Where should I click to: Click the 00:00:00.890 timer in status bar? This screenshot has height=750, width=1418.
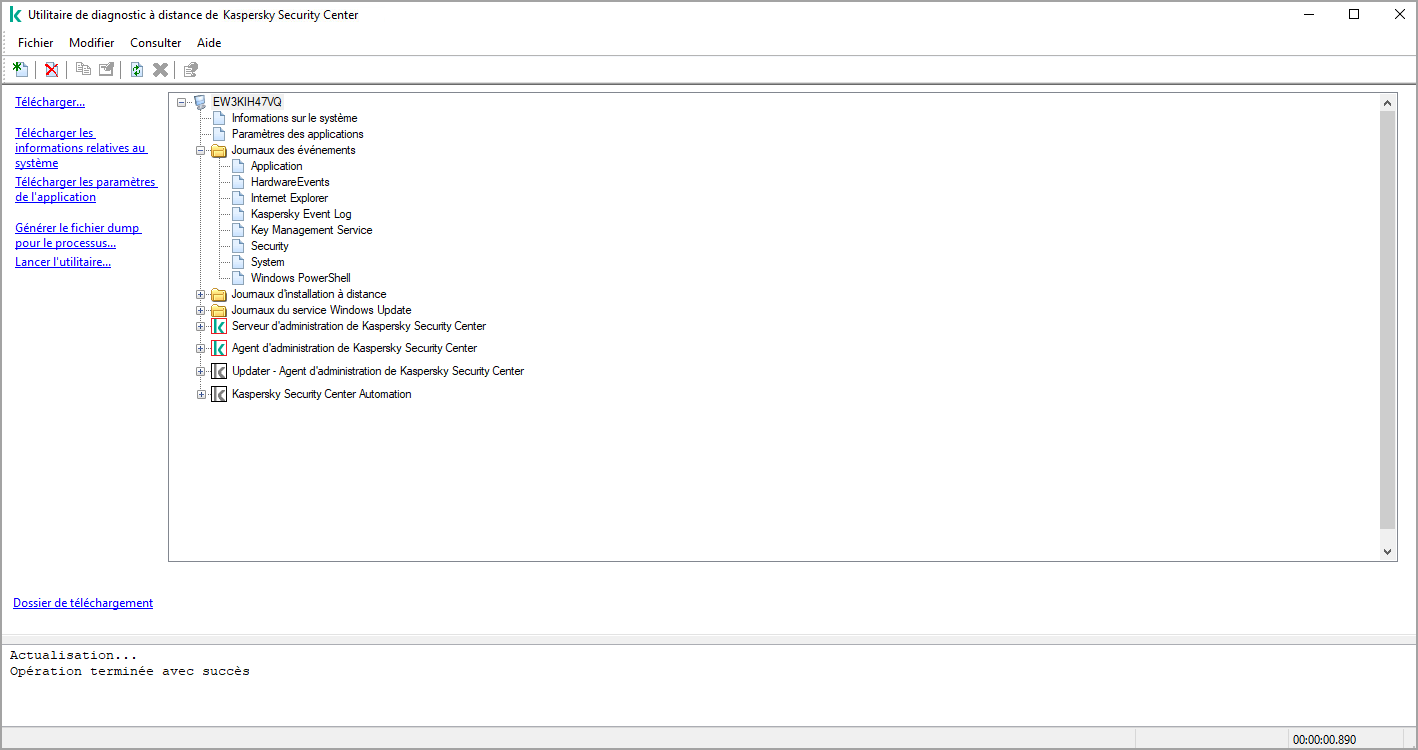coord(1324,740)
